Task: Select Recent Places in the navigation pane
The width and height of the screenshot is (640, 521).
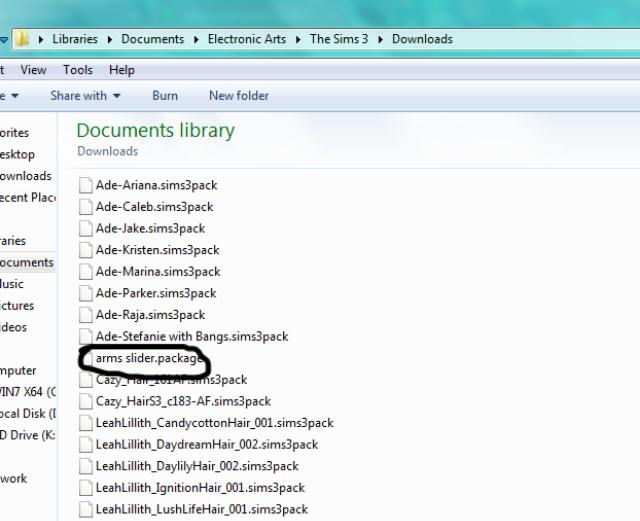Action: point(28,198)
